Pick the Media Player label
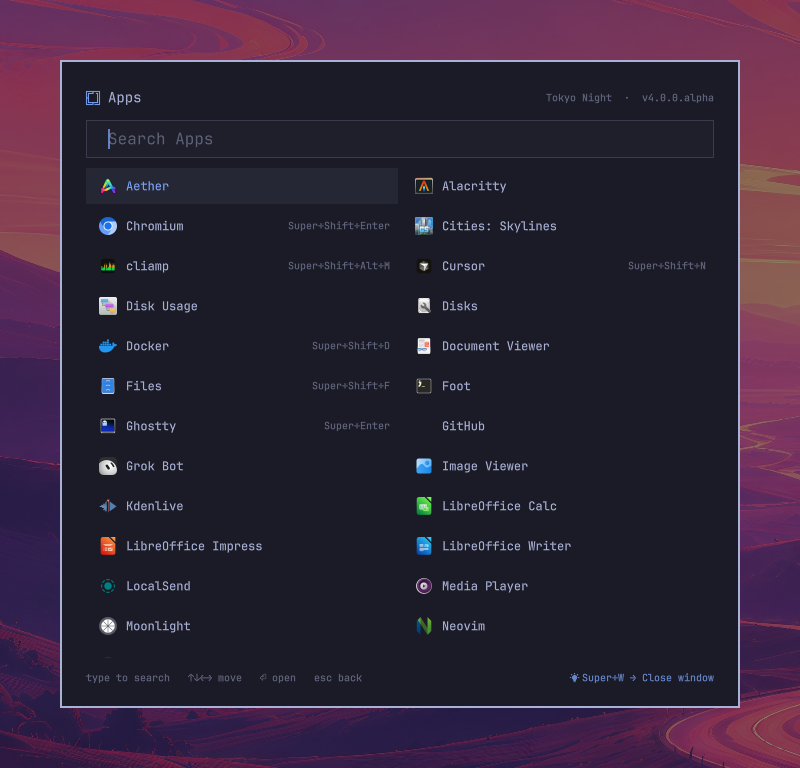The width and height of the screenshot is (800, 768). 485,586
